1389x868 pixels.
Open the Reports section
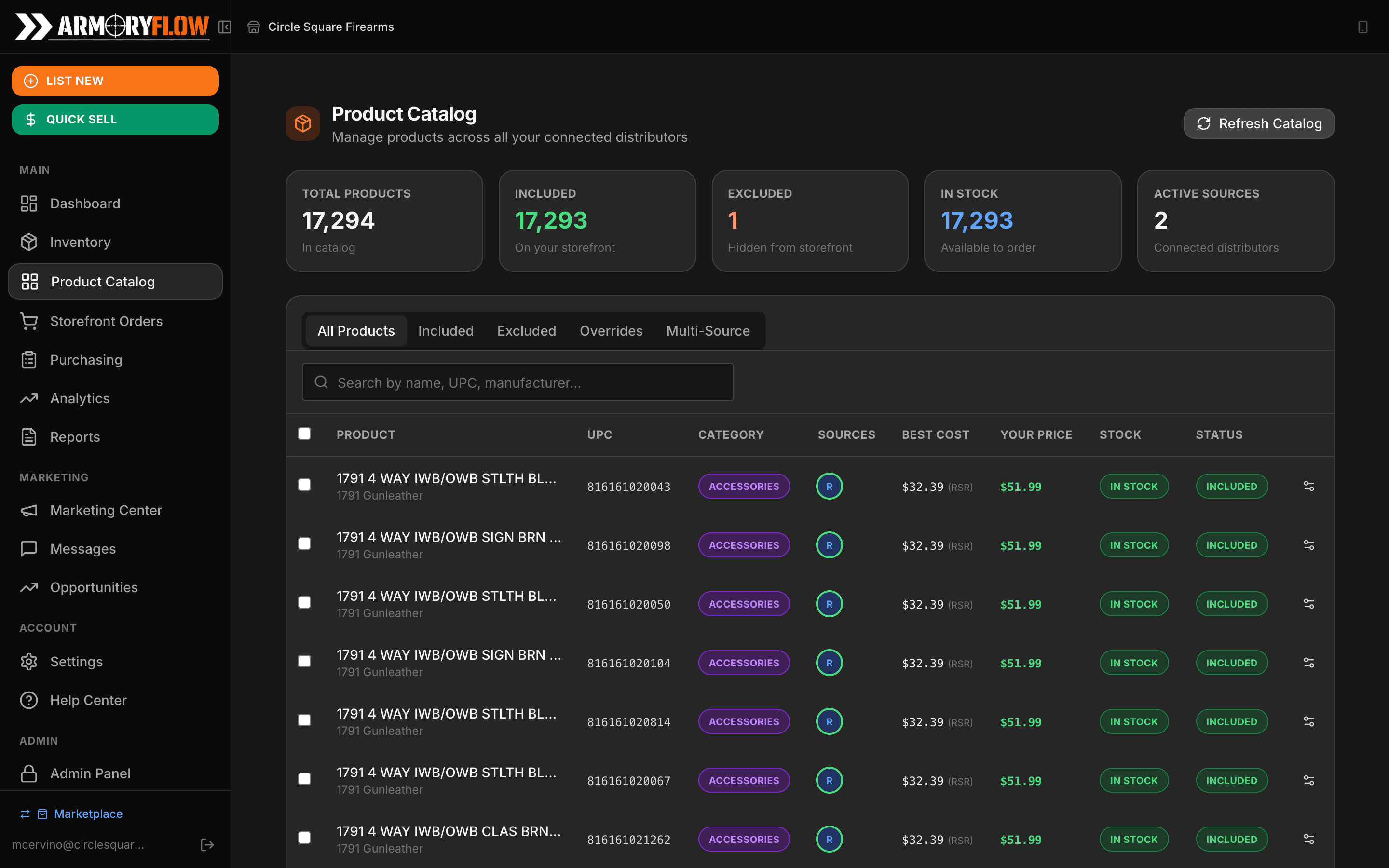[75, 436]
